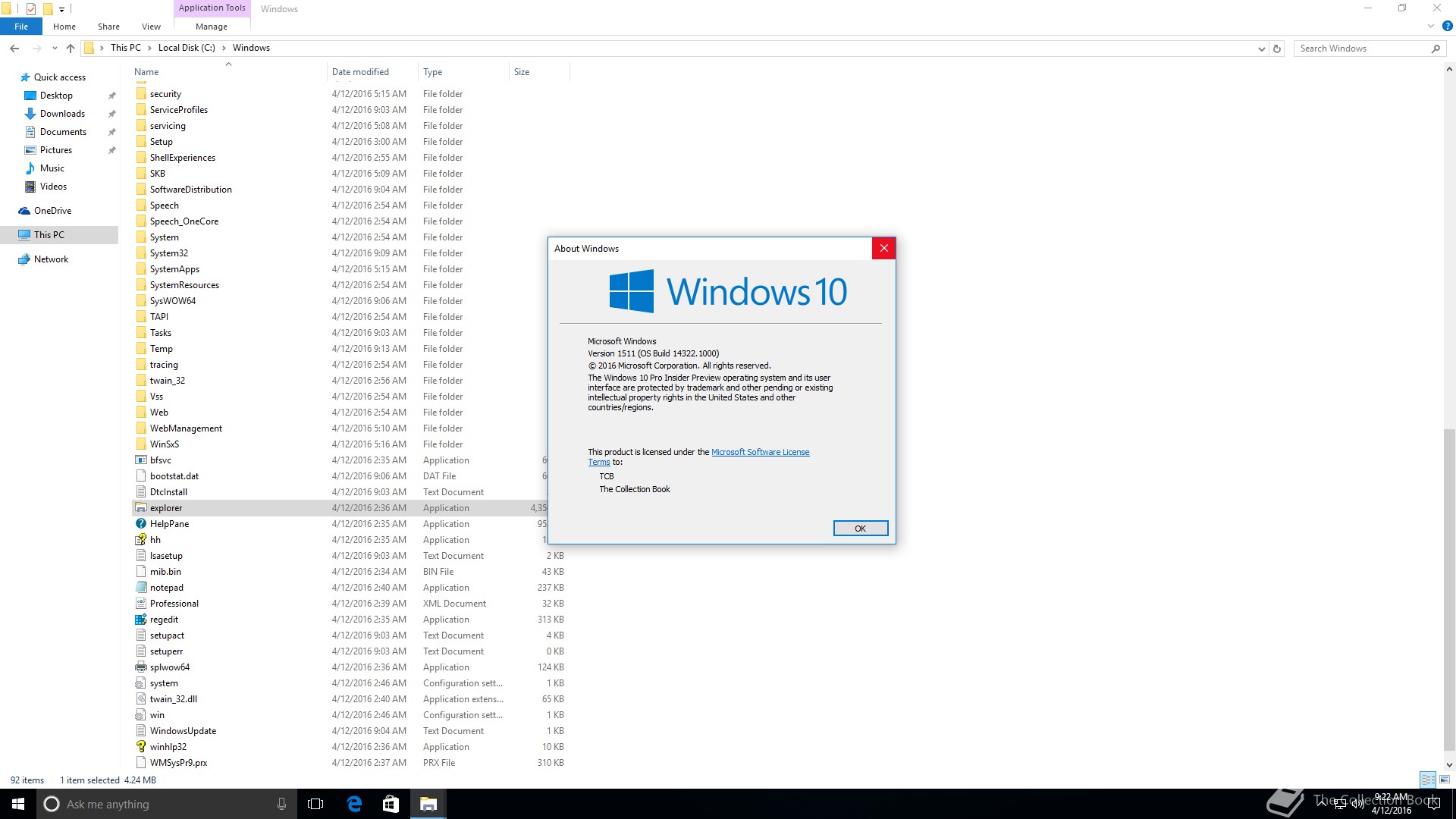Open the File tab
The width and height of the screenshot is (1456, 819).
[x=21, y=27]
